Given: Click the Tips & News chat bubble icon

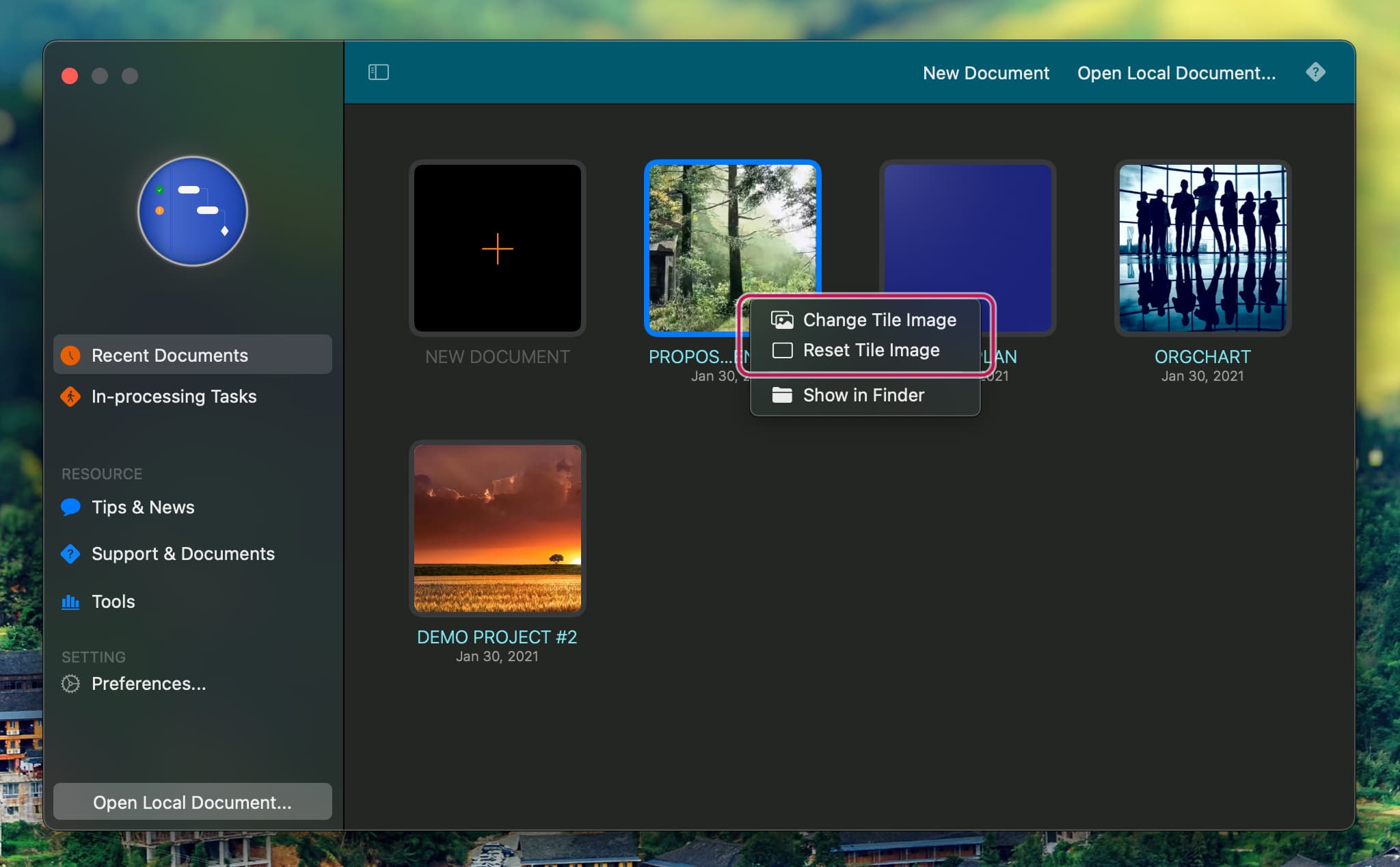Looking at the screenshot, I should (x=70, y=507).
